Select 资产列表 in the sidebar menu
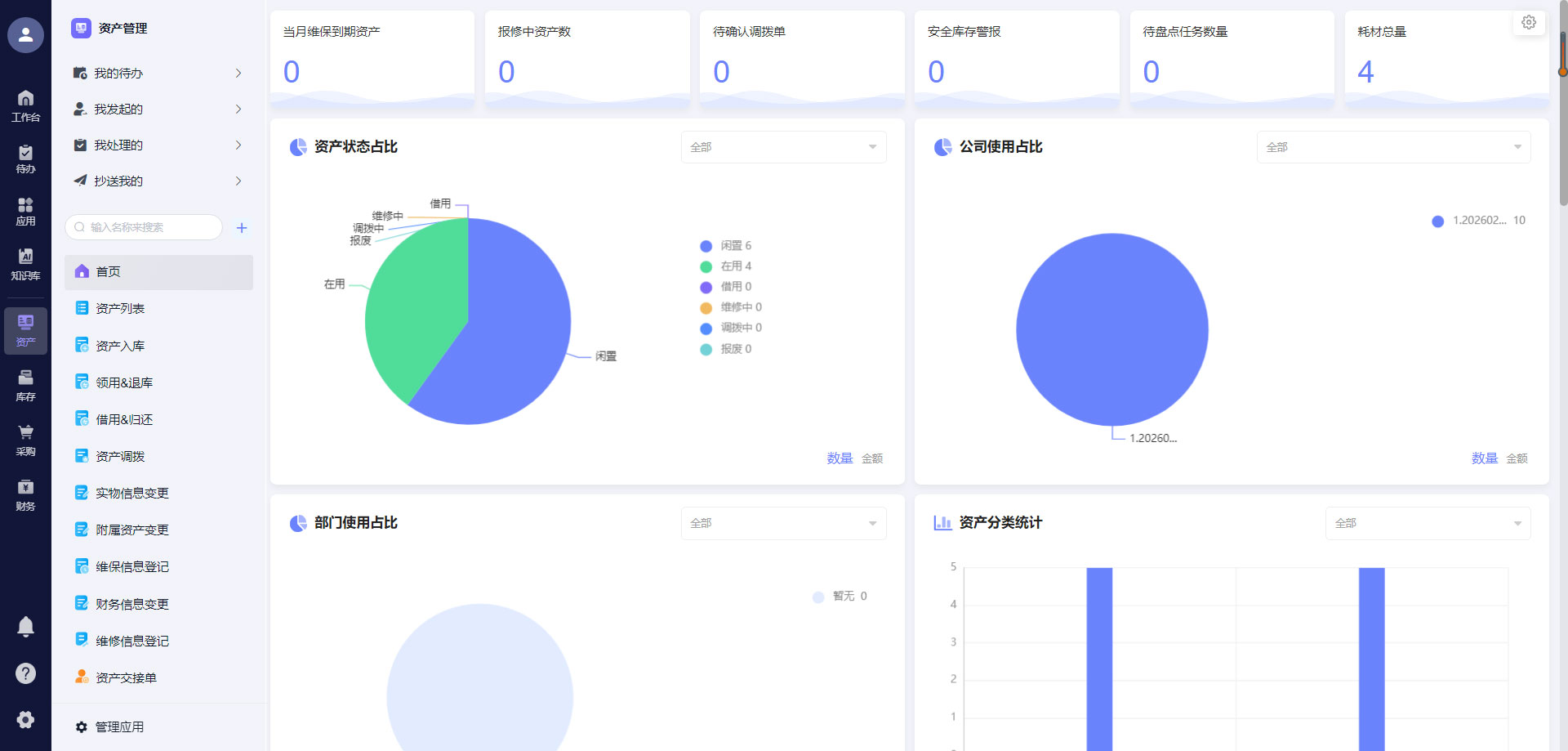 tap(120, 309)
